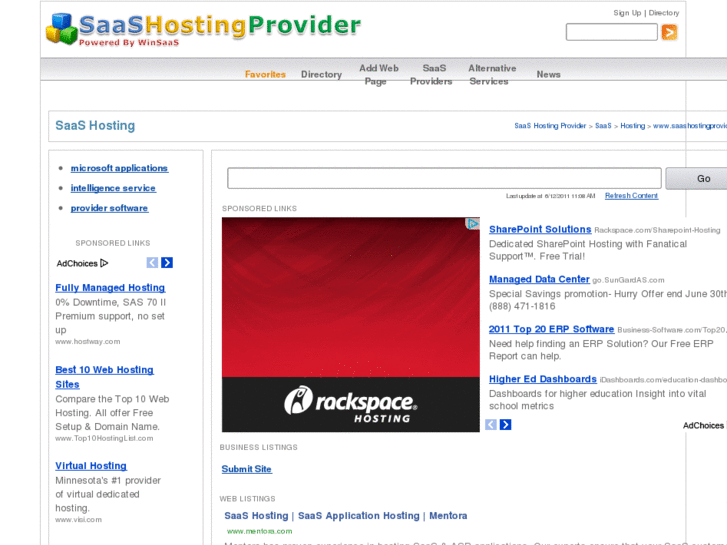
Task: Open the microsoft applications link
Action: [119, 168]
